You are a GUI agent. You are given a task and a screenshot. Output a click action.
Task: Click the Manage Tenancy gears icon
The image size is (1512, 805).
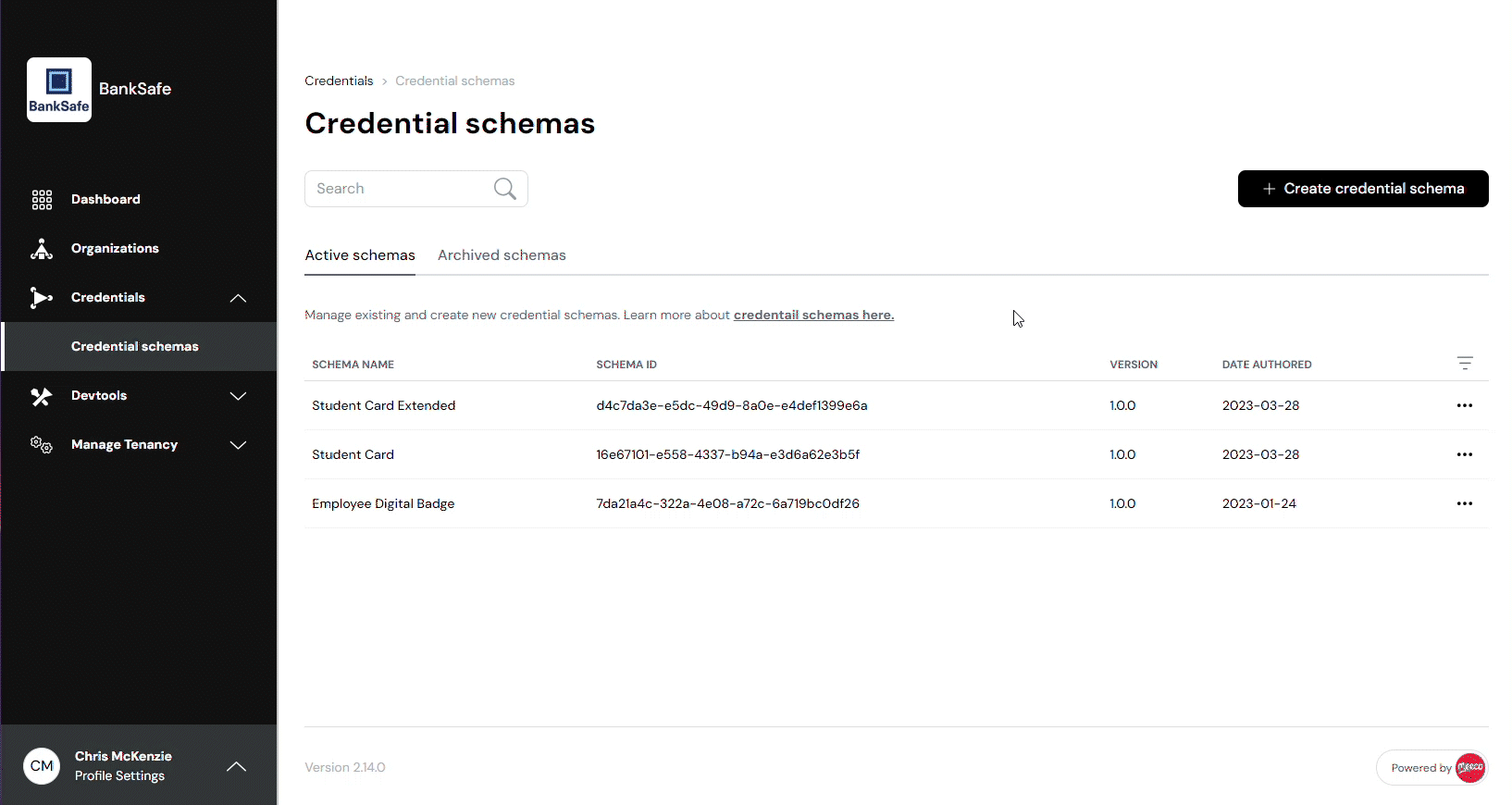pyautogui.click(x=42, y=445)
